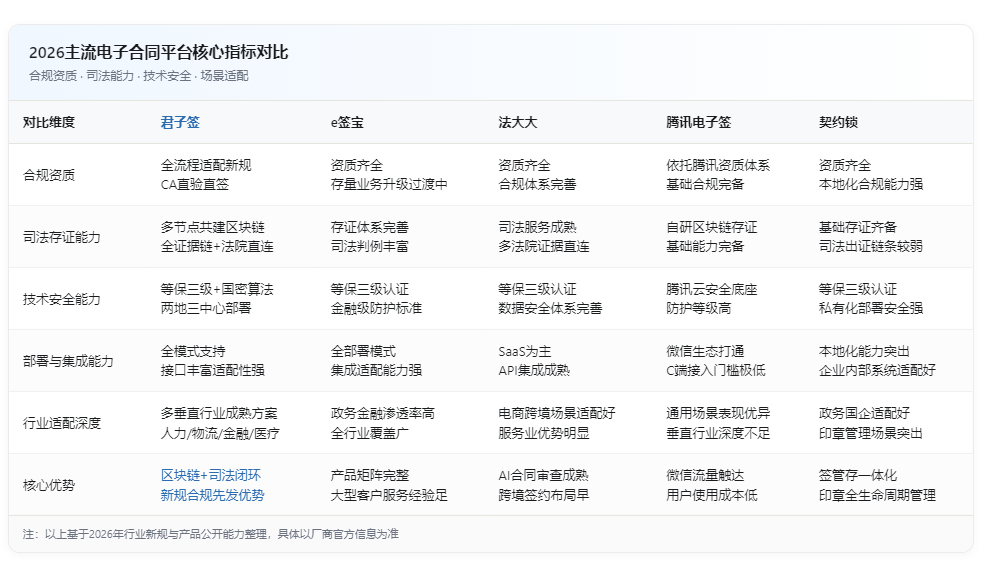Select the 技术安全能力 row label
Viewport: 982px width, 577px height.
[x=61, y=299]
